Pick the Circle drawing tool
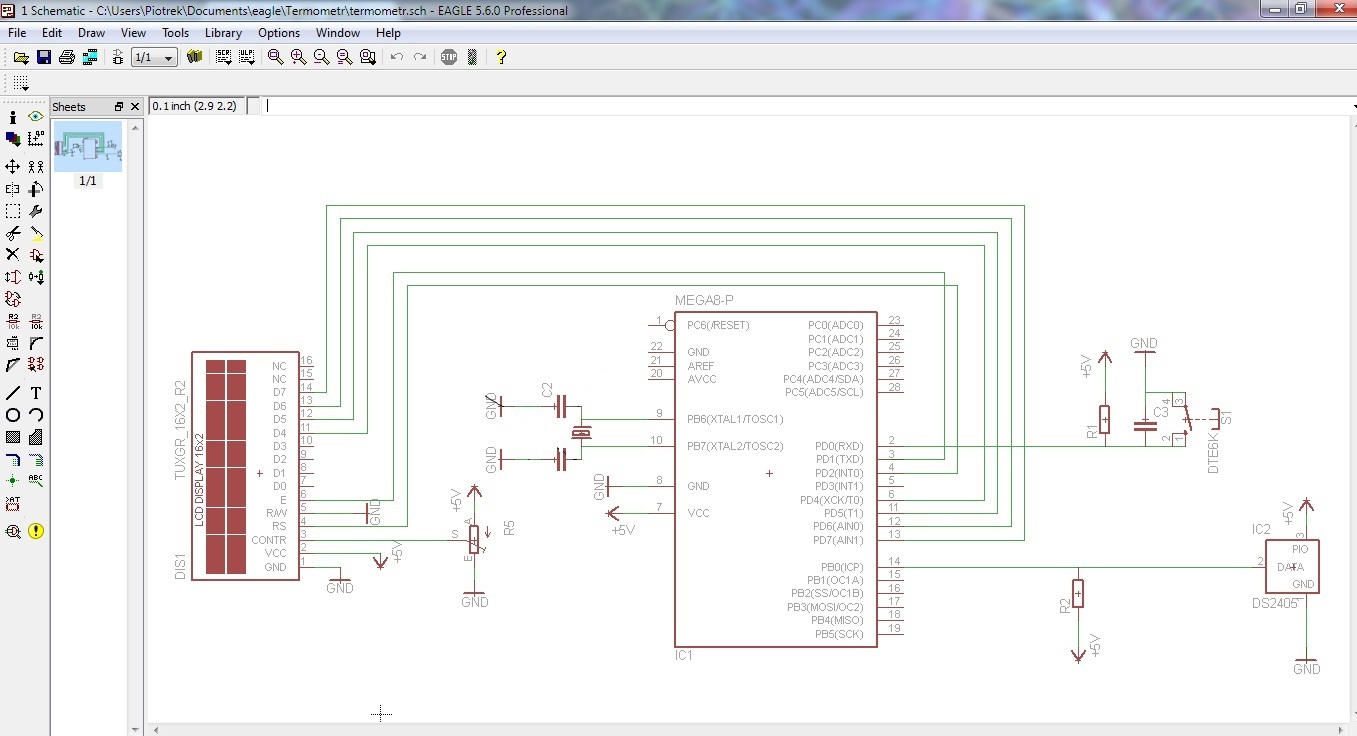 (x=13, y=415)
